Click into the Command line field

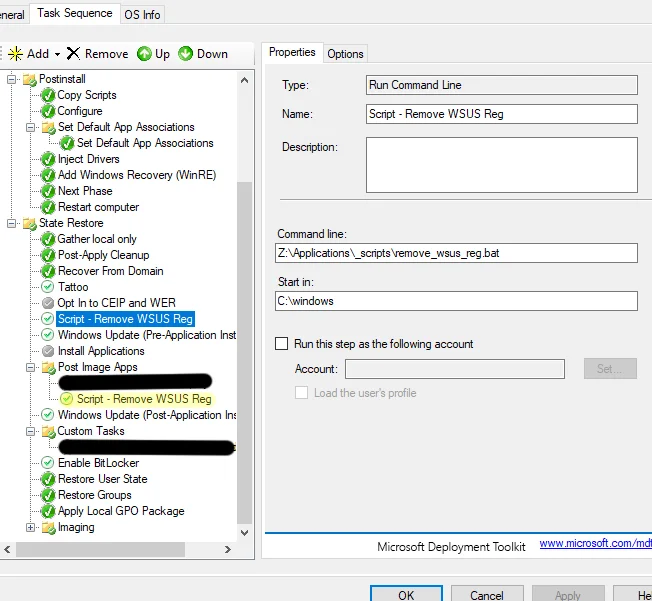(456, 253)
